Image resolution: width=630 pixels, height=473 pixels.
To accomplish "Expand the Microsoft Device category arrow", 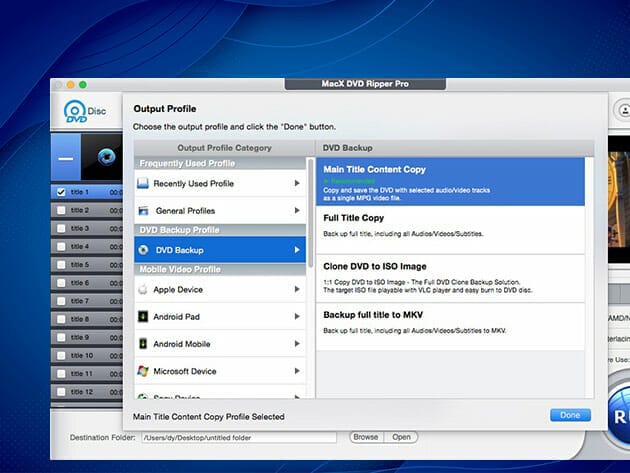I will tap(297, 371).
